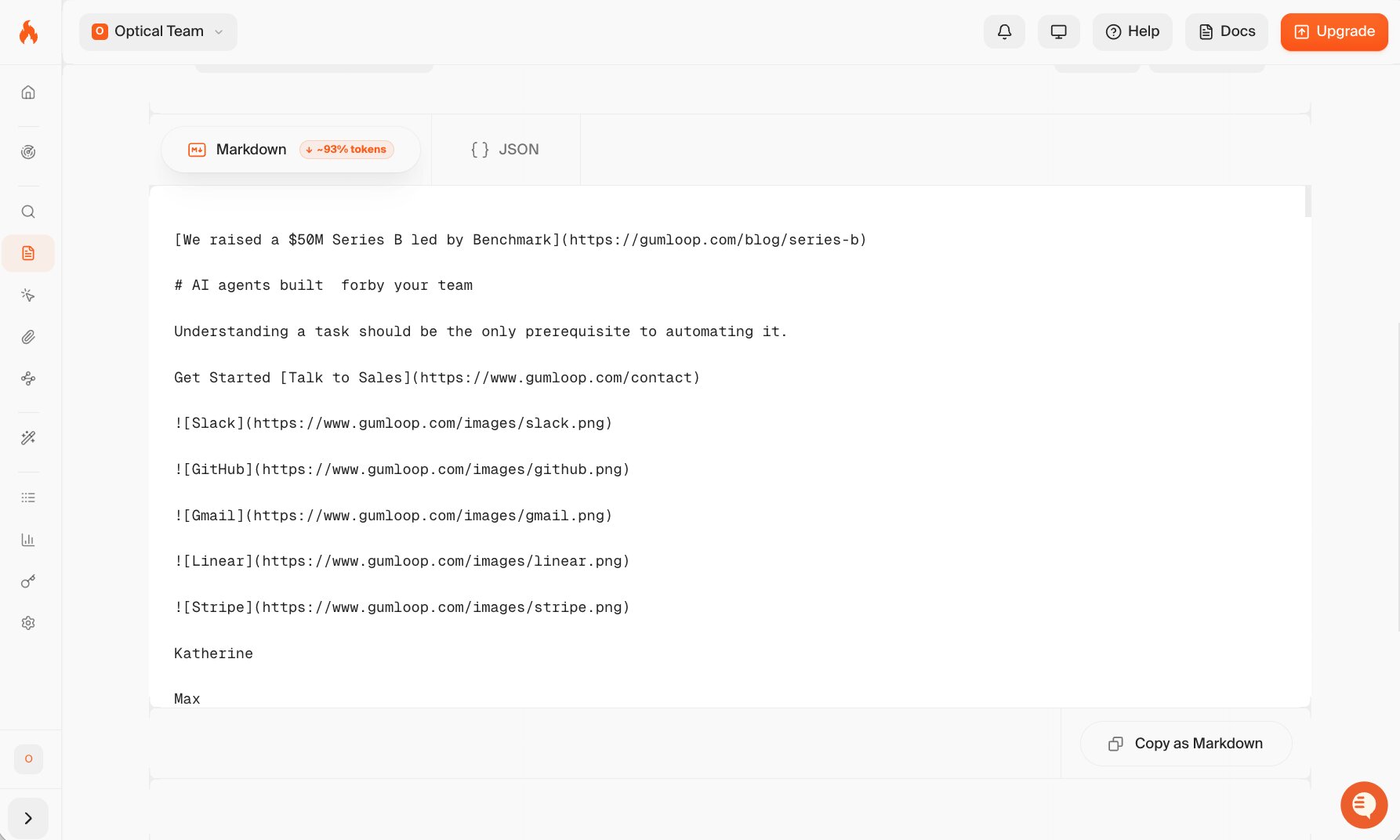This screenshot has height=840, width=1400.
Task: Click Copy as Markdown button
Action: click(1186, 744)
